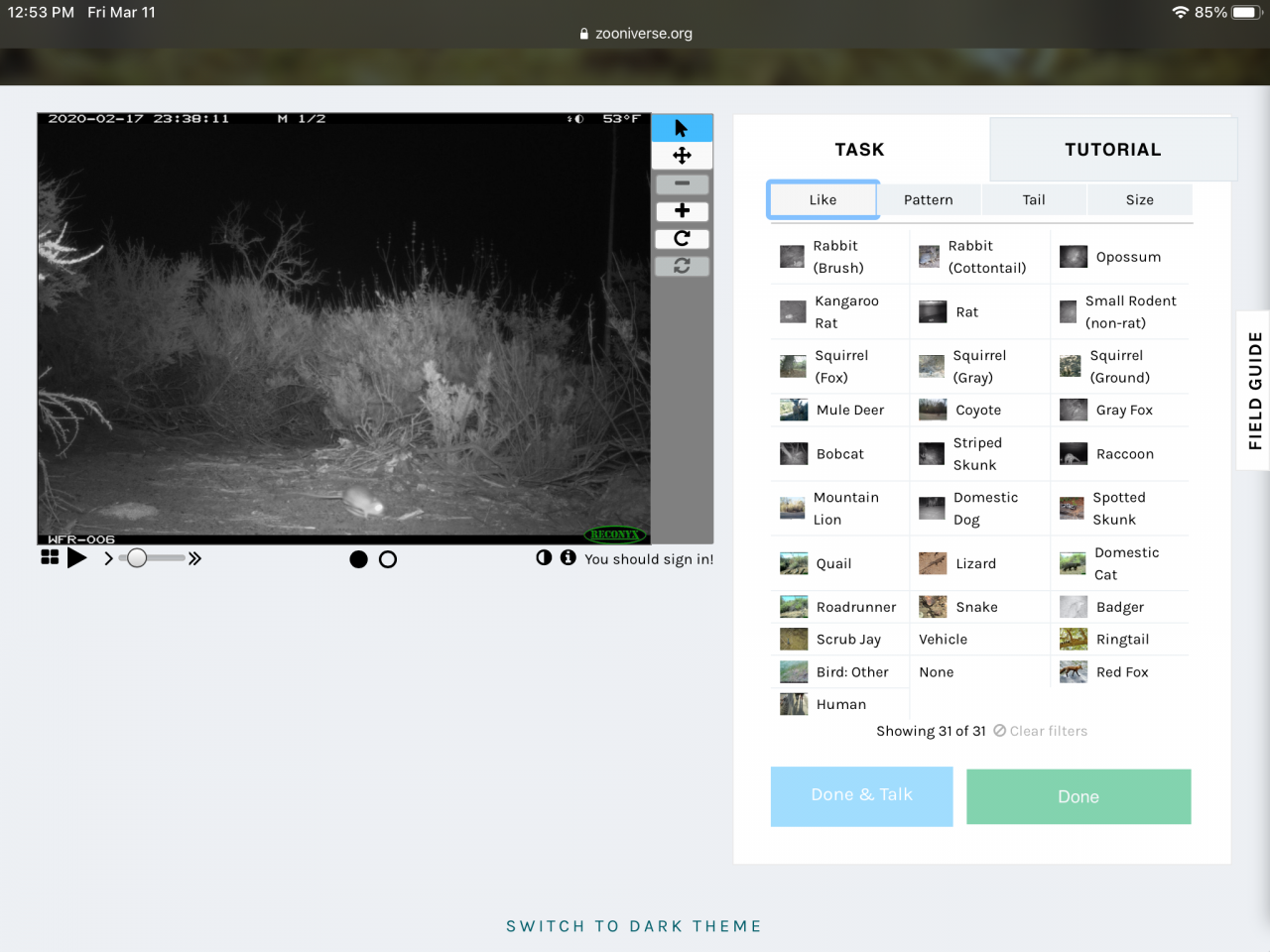The height and width of the screenshot is (952, 1270).
Task: Rotate the image with the rotate button
Action: 682,239
